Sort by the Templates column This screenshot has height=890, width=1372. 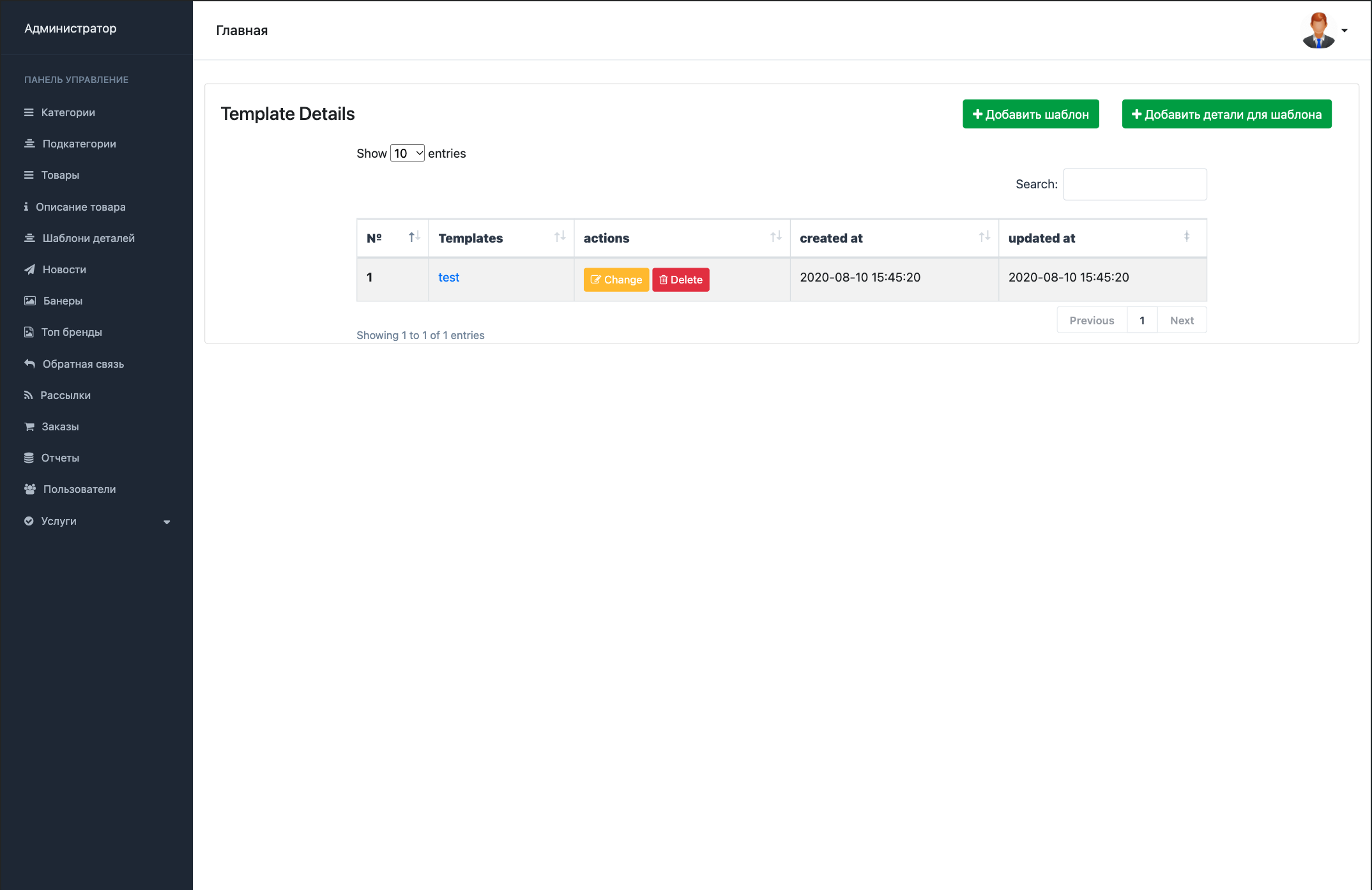pos(501,238)
